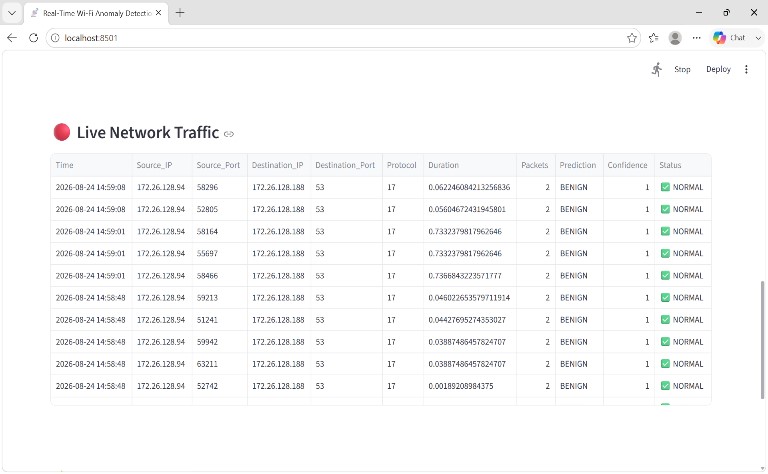Stop the running Streamlit app
This screenshot has width=768, height=474.
682,69
